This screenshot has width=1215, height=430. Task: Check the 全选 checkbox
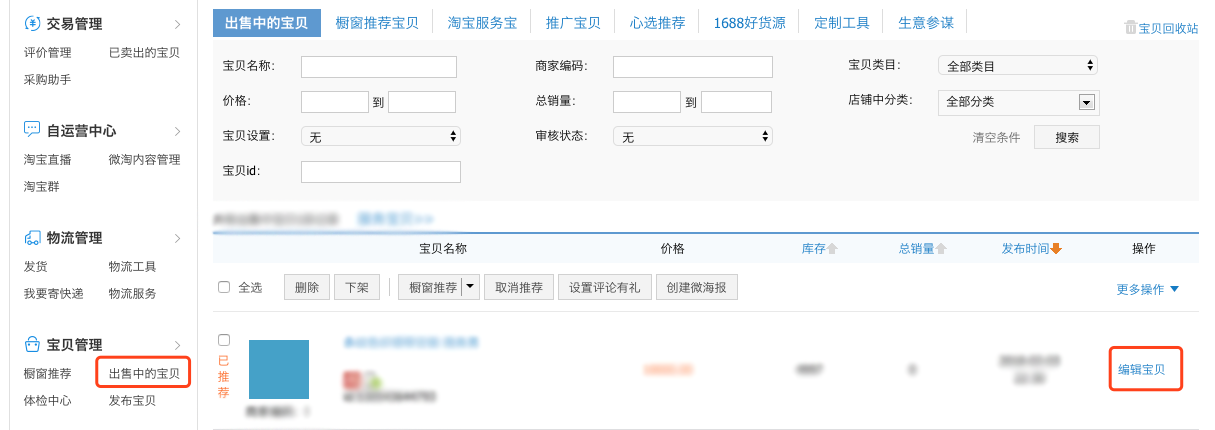pyautogui.click(x=224, y=287)
